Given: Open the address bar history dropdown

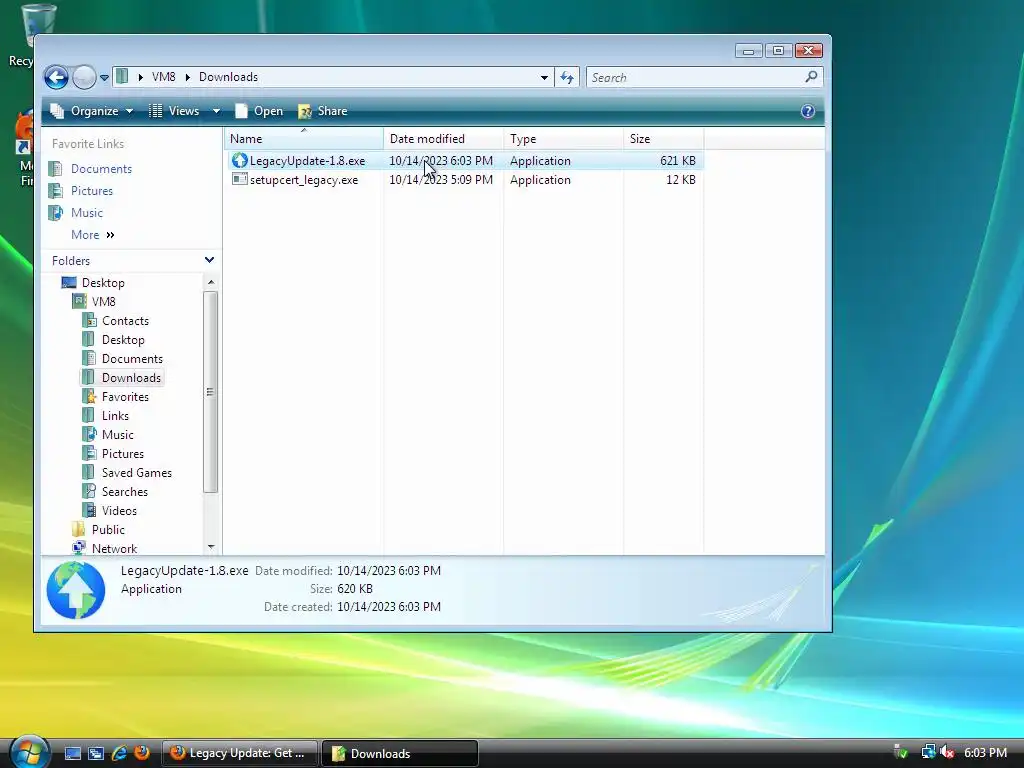Looking at the screenshot, I should point(544,78).
